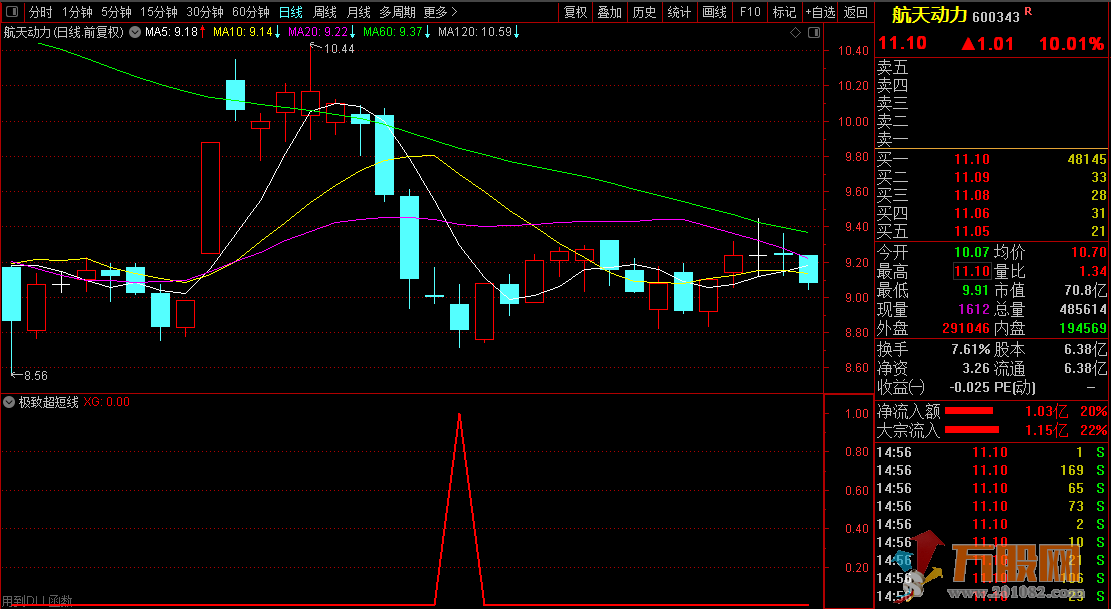Toggle the left sidebar panel icon

[12, 12]
